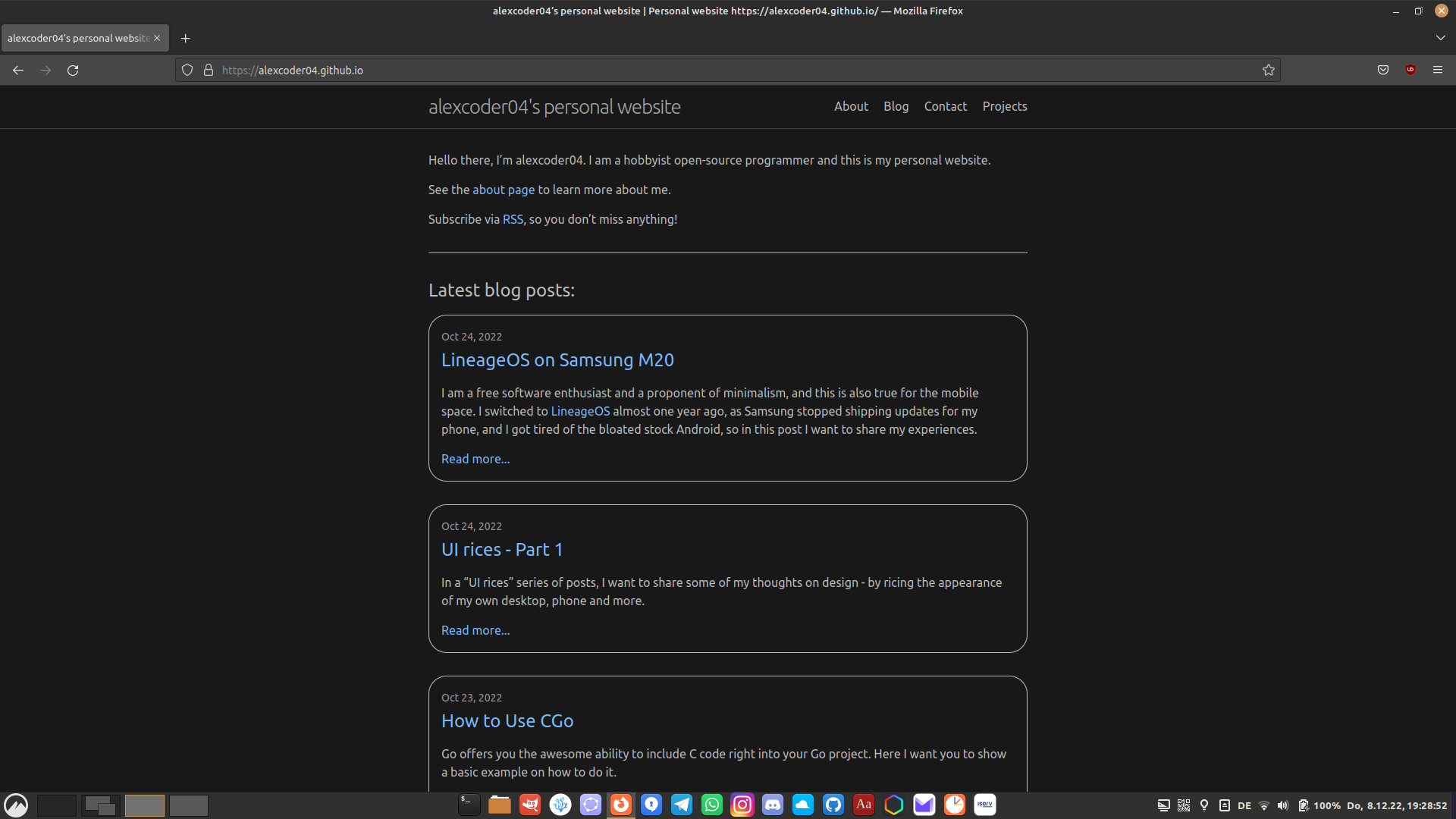Focus Firefox in the taskbar
1456x819 pixels.
coord(621,805)
